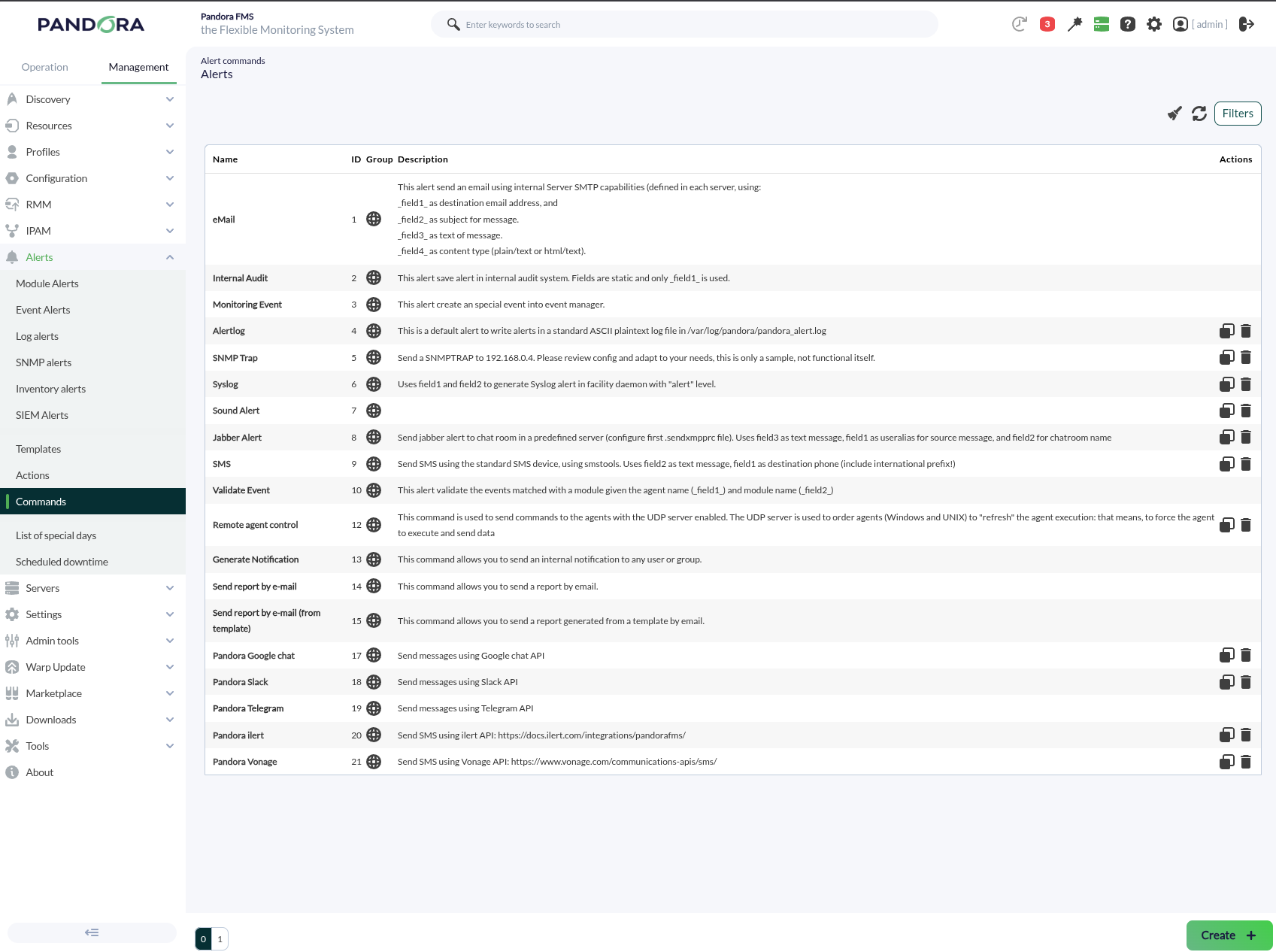Expand the Configuration menu section
This screenshot has height=952, width=1276.
click(x=92, y=178)
